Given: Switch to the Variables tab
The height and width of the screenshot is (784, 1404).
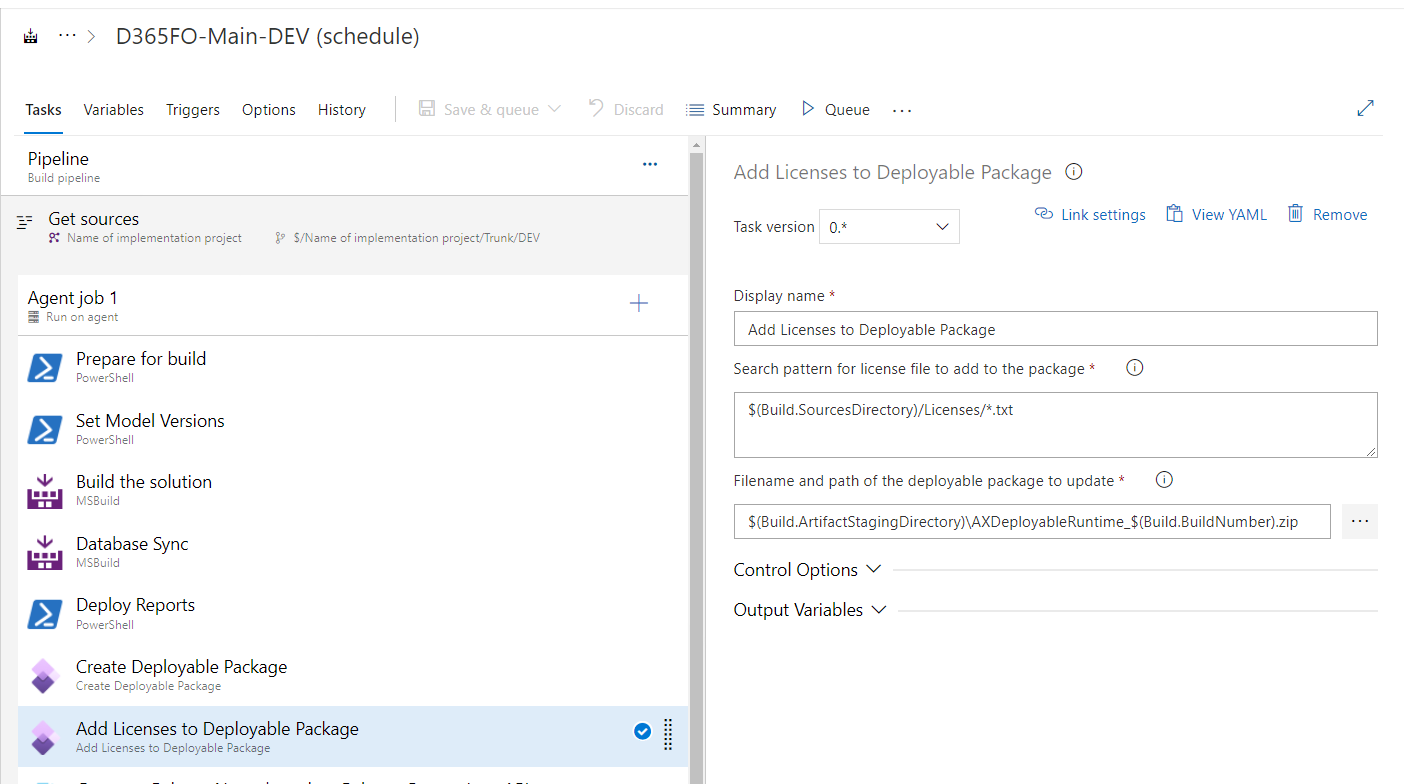Looking at the screenshot, I should point(113,109).
